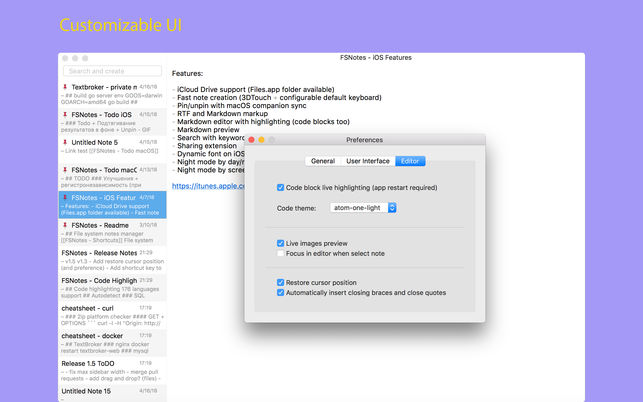This screenshot has width=643, height=402.
Task: Minimize Preferences with the yellow button
Action: pyautogui.click(x=261, y=140)
